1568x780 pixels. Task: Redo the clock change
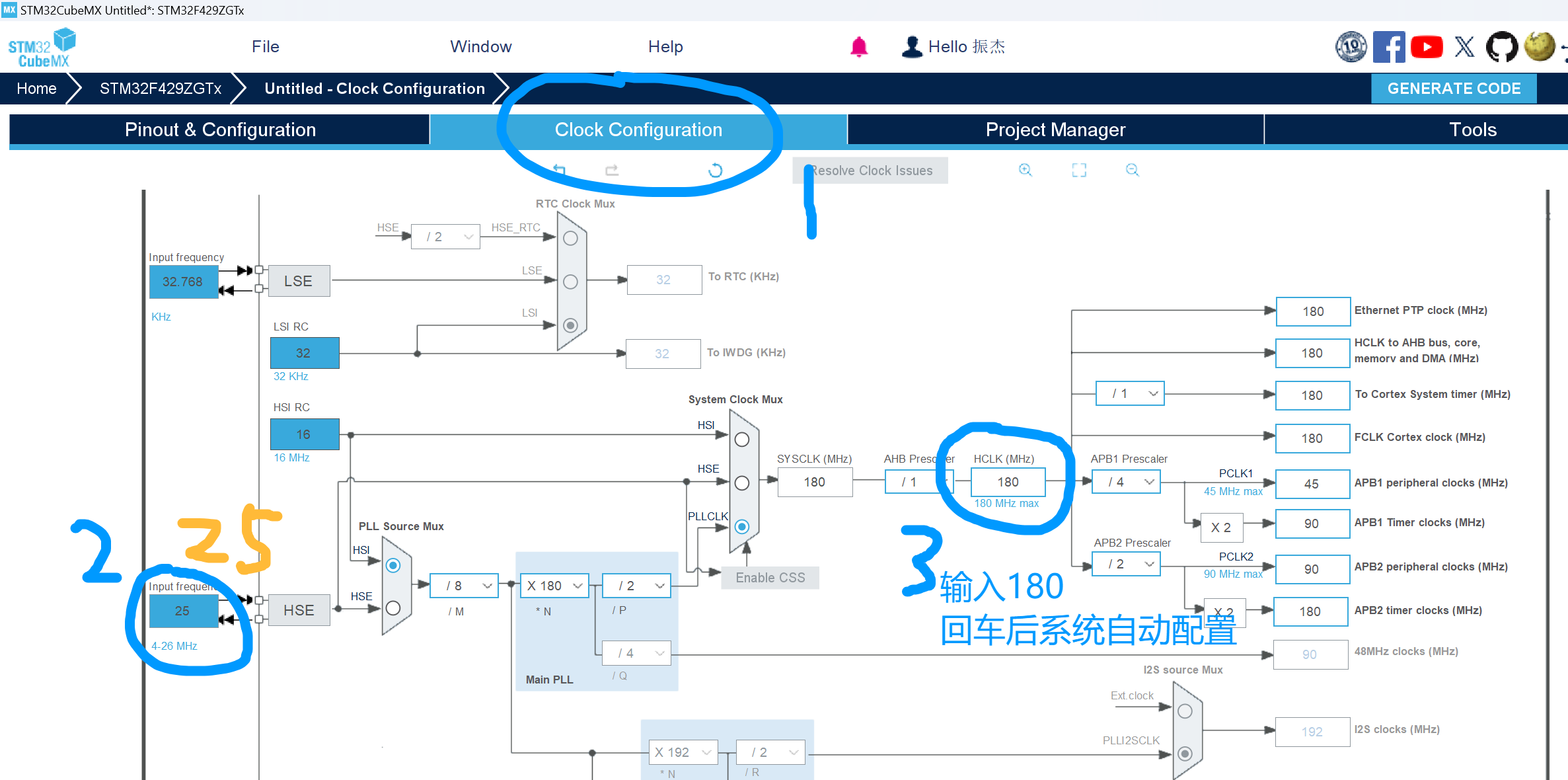pos(612,170)
